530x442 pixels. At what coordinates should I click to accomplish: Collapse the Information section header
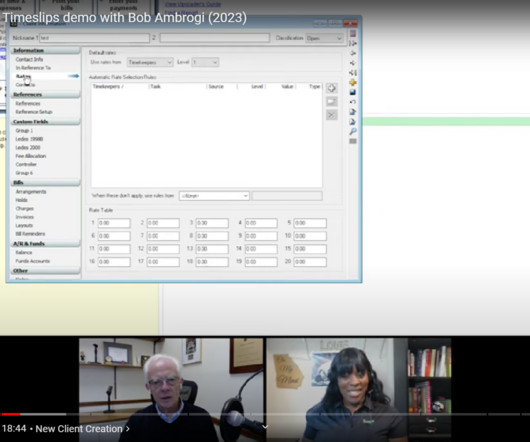click(46, 50)
